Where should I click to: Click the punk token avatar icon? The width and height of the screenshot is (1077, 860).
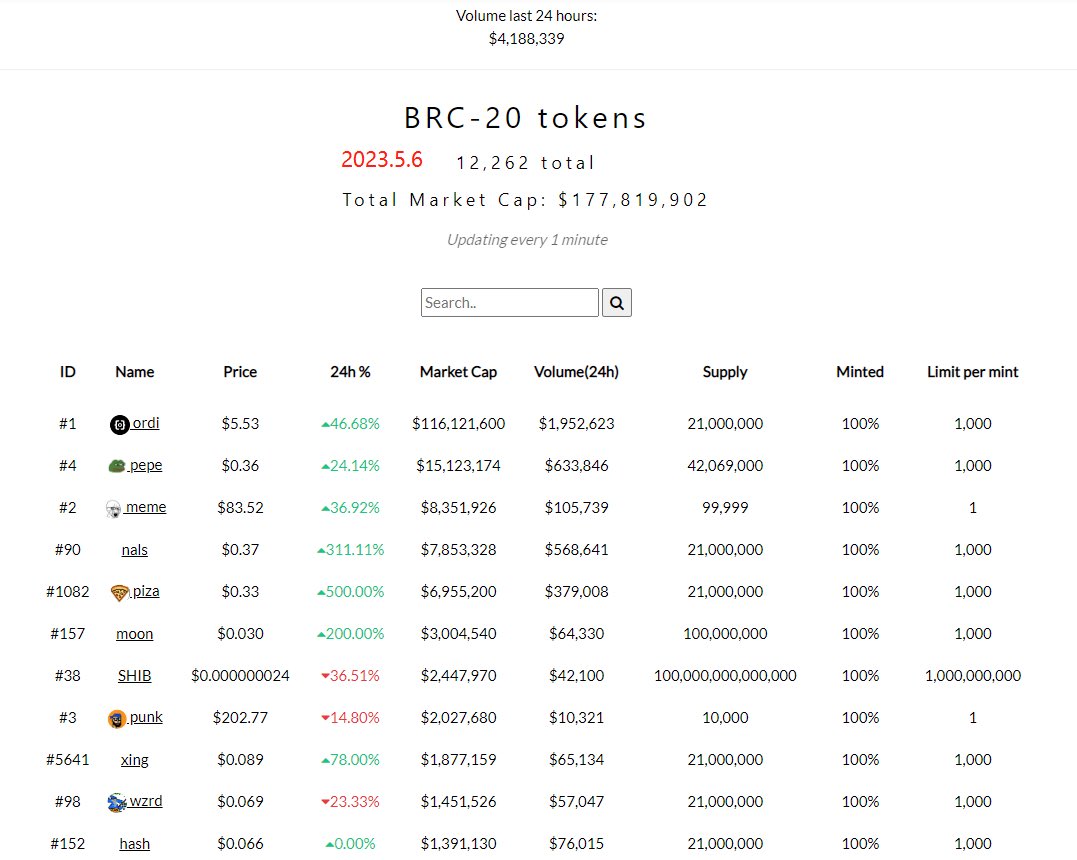click(117, 718)
